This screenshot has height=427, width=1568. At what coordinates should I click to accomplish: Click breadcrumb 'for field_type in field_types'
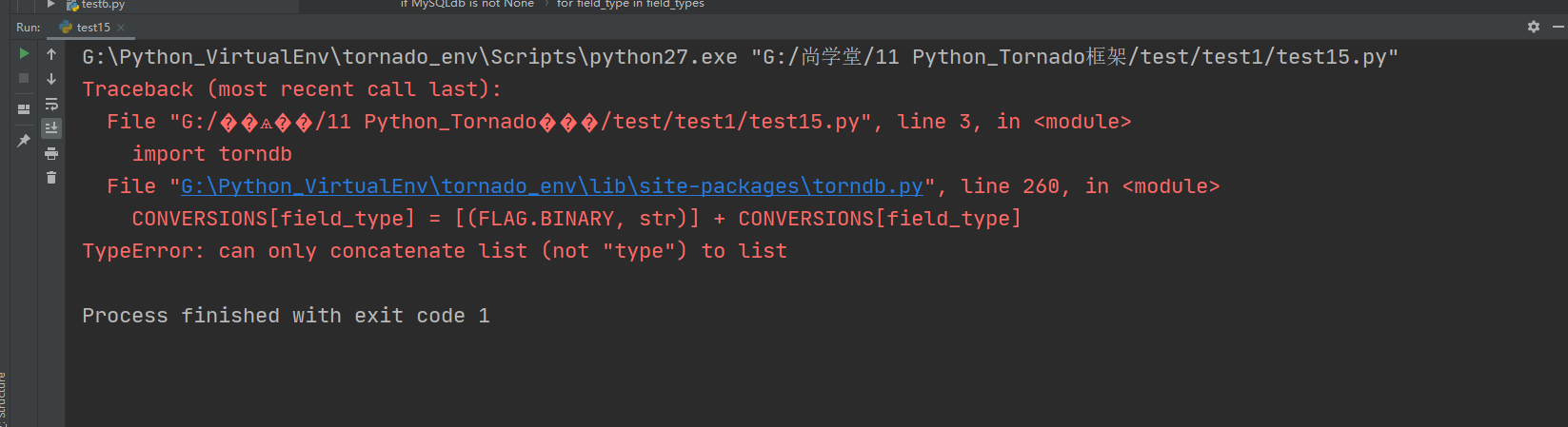(x=630, y=4)
